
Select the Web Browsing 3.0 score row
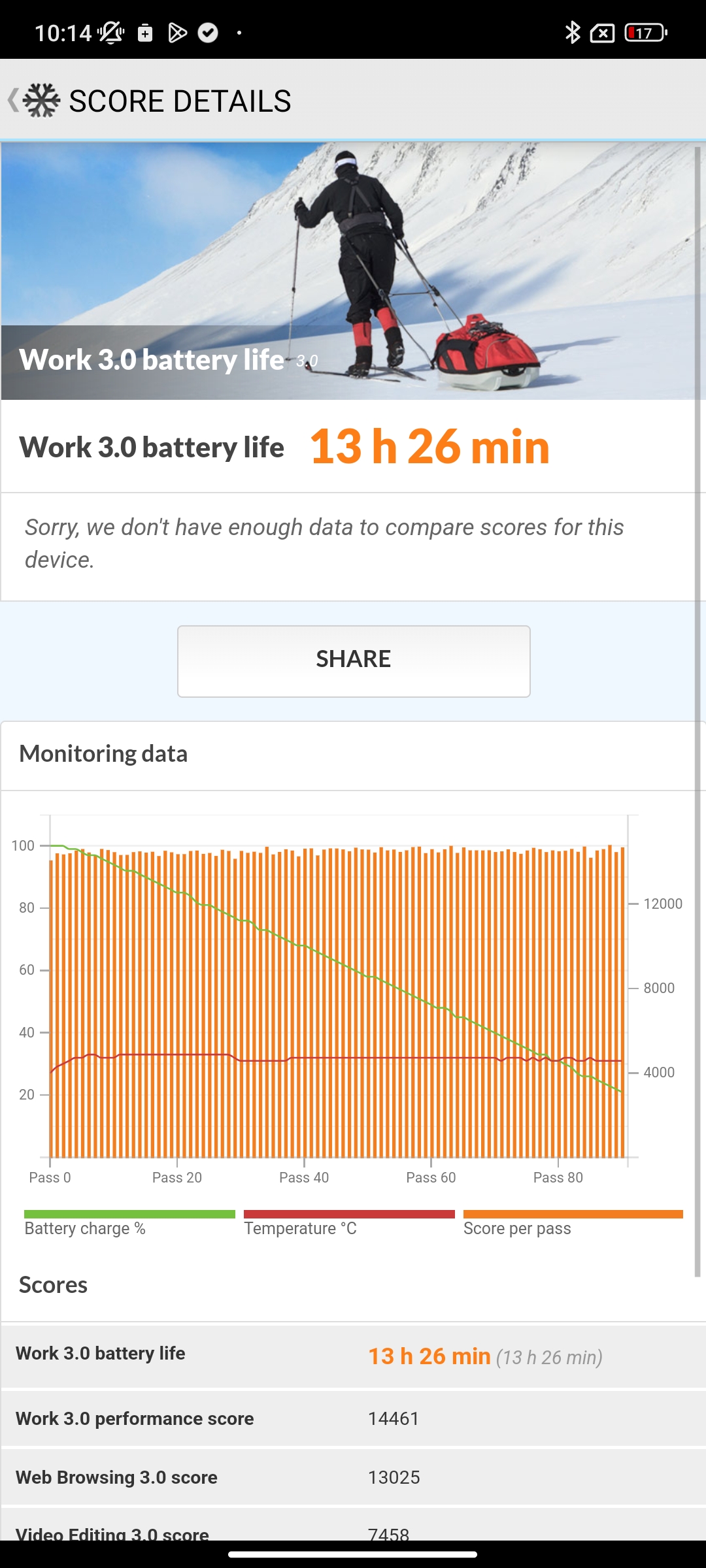coord(353,1477)
